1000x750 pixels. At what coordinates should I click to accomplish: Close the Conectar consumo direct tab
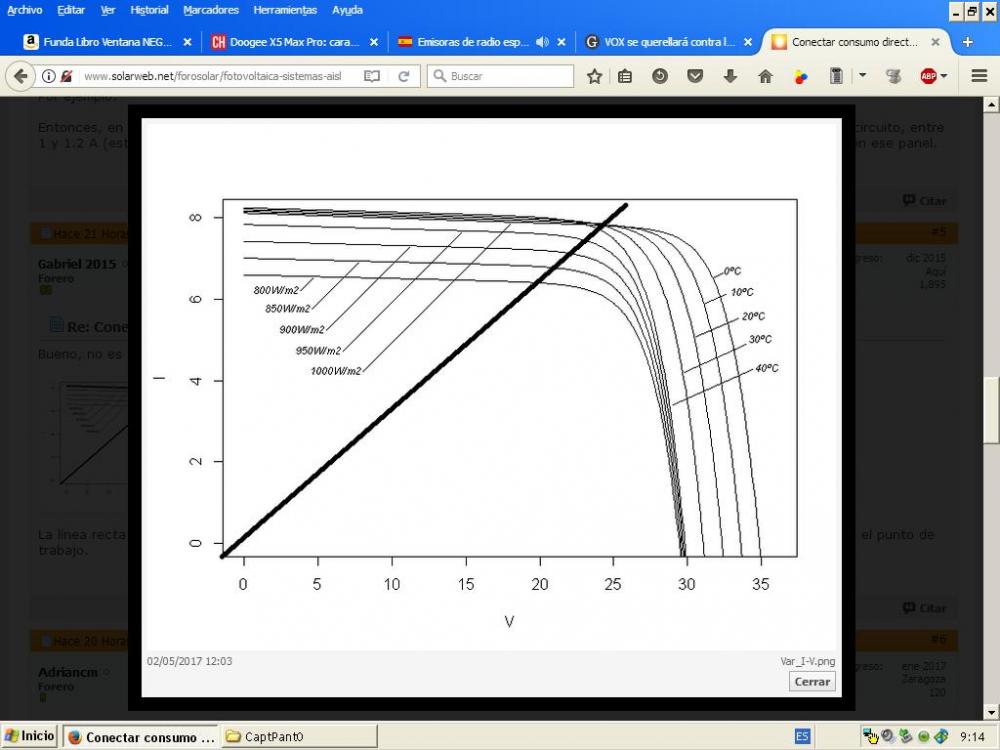pos(935,42)
